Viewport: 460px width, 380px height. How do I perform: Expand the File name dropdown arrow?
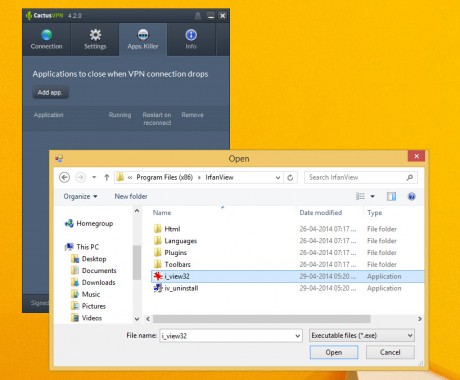coord(298,336)
